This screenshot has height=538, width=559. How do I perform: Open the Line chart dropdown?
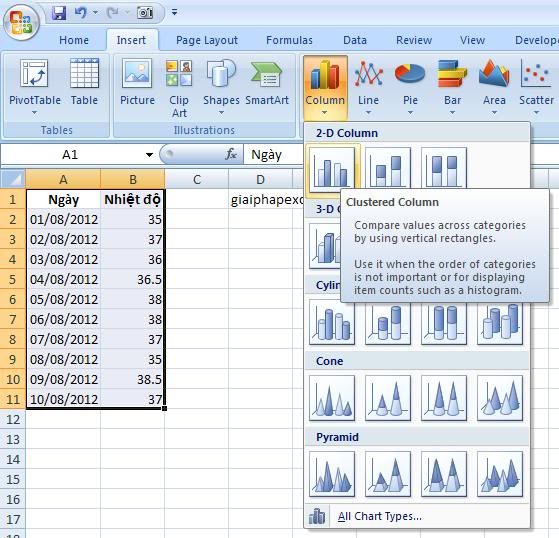click(368, 88)
